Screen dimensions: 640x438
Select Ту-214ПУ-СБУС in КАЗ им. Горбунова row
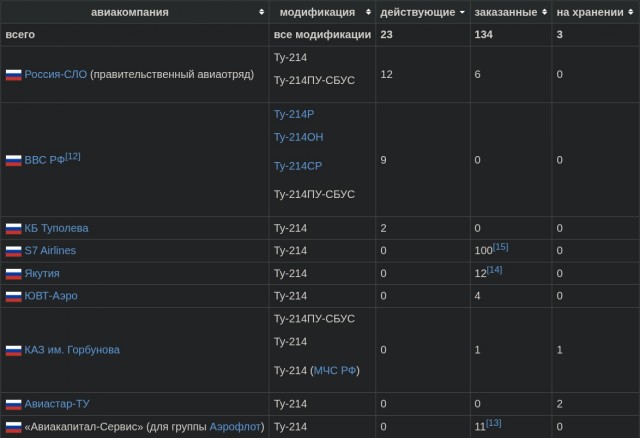[314, 319]
